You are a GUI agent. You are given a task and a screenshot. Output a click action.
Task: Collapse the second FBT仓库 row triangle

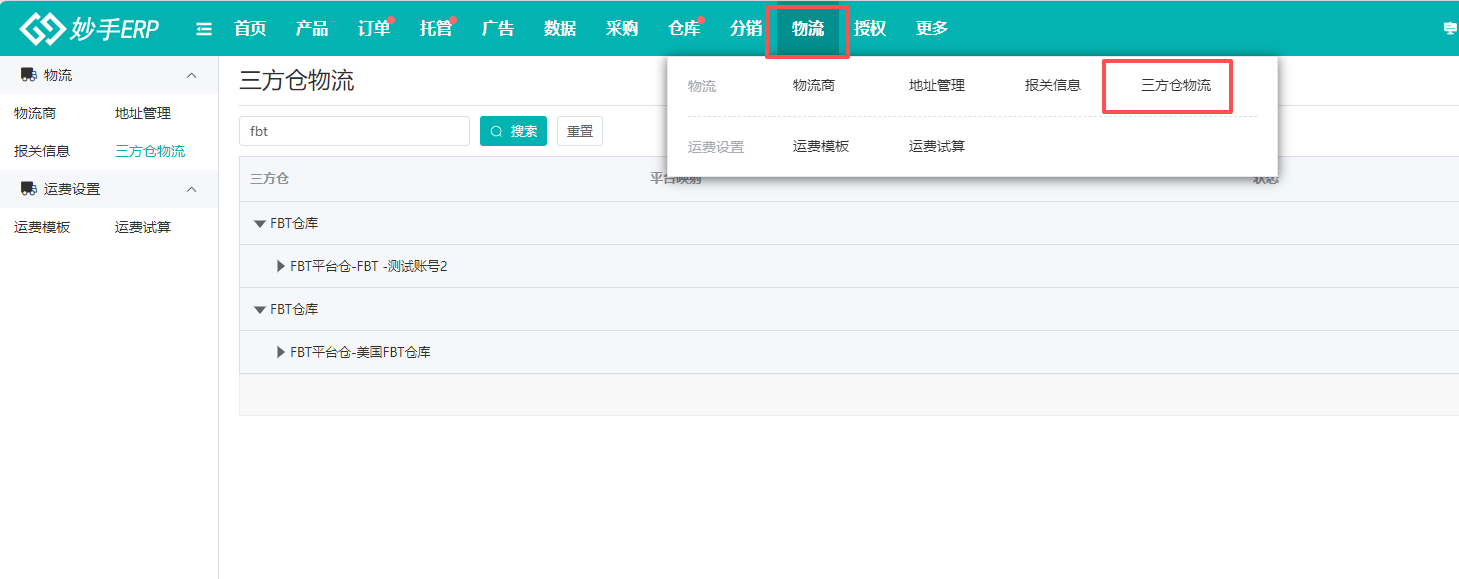point(260,310)
